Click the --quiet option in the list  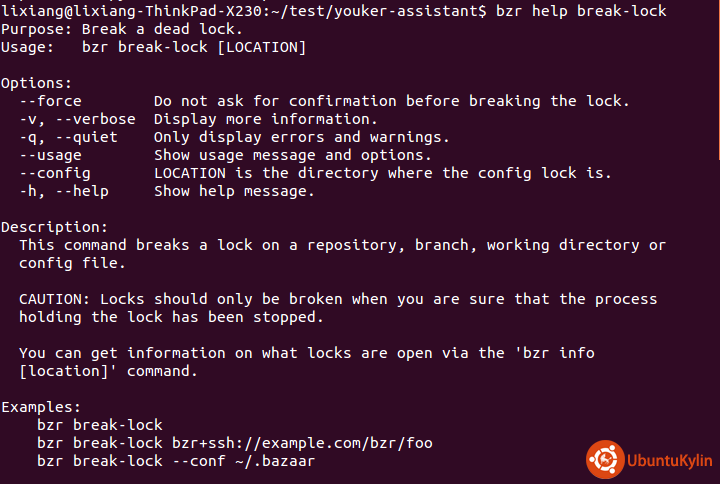pos(86,137)
